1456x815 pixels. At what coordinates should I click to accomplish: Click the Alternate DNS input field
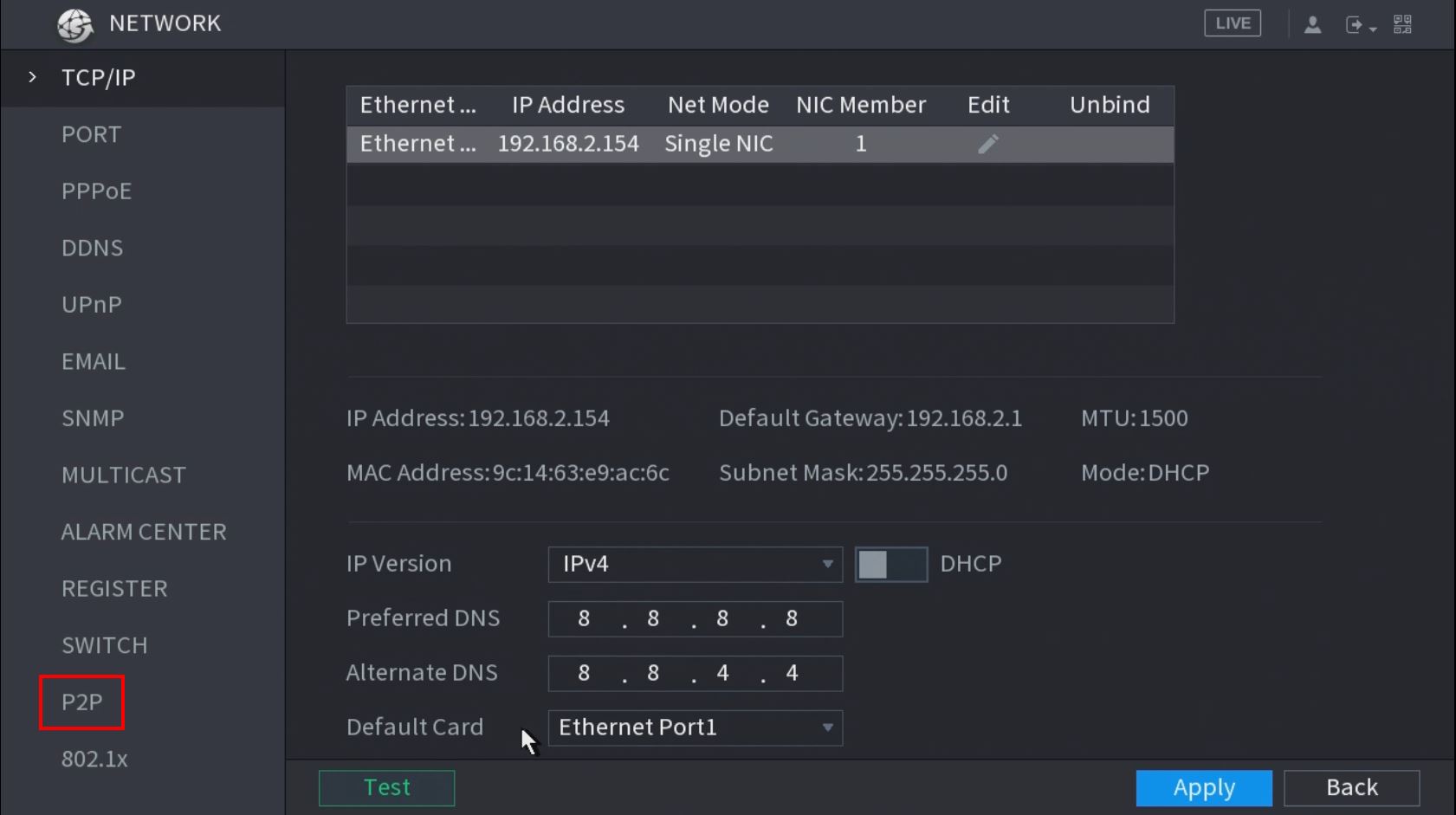click(695, 674)
